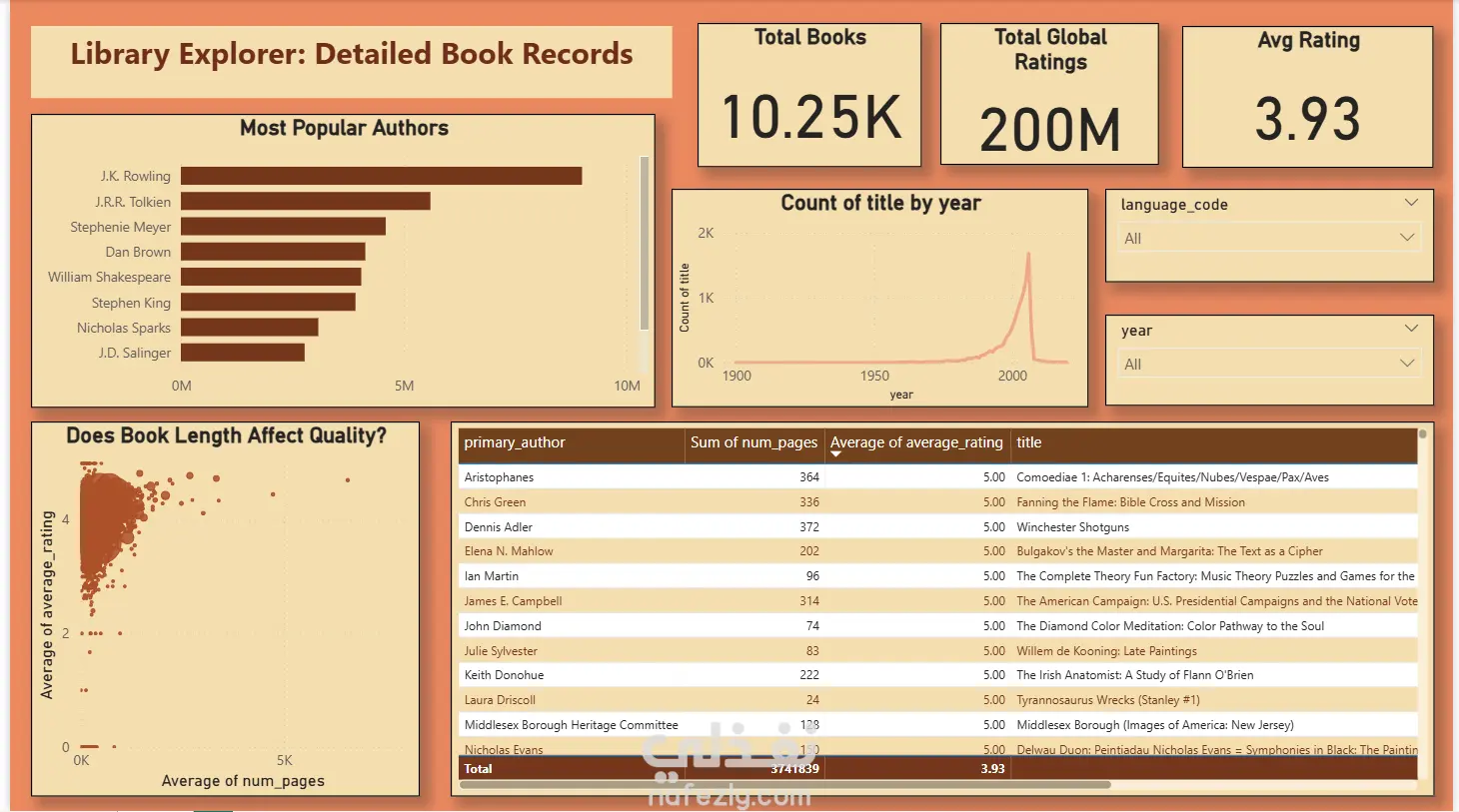Image resolution: width=1459 pixels, height=812 pixels.
Task: Click the peak of the title-by-year line
Action: 1027,254
